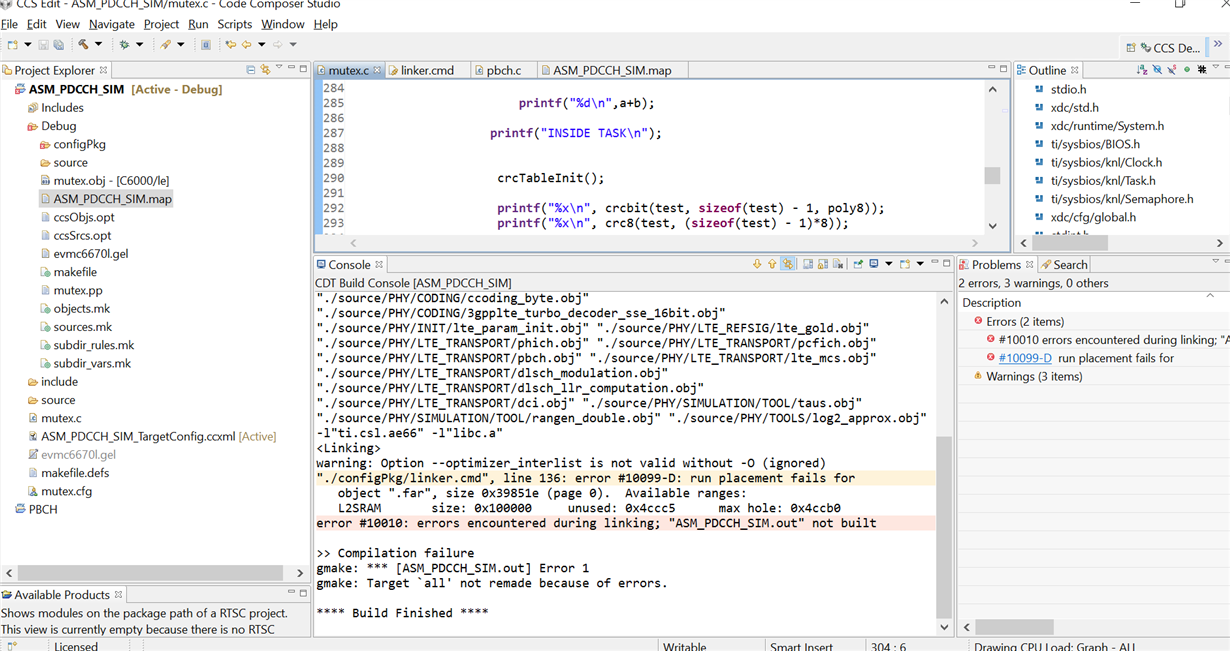Minimize the Project Explorer panel
Image resolution: width=1230 pixels, height=651 pixels.
[291, 68]
